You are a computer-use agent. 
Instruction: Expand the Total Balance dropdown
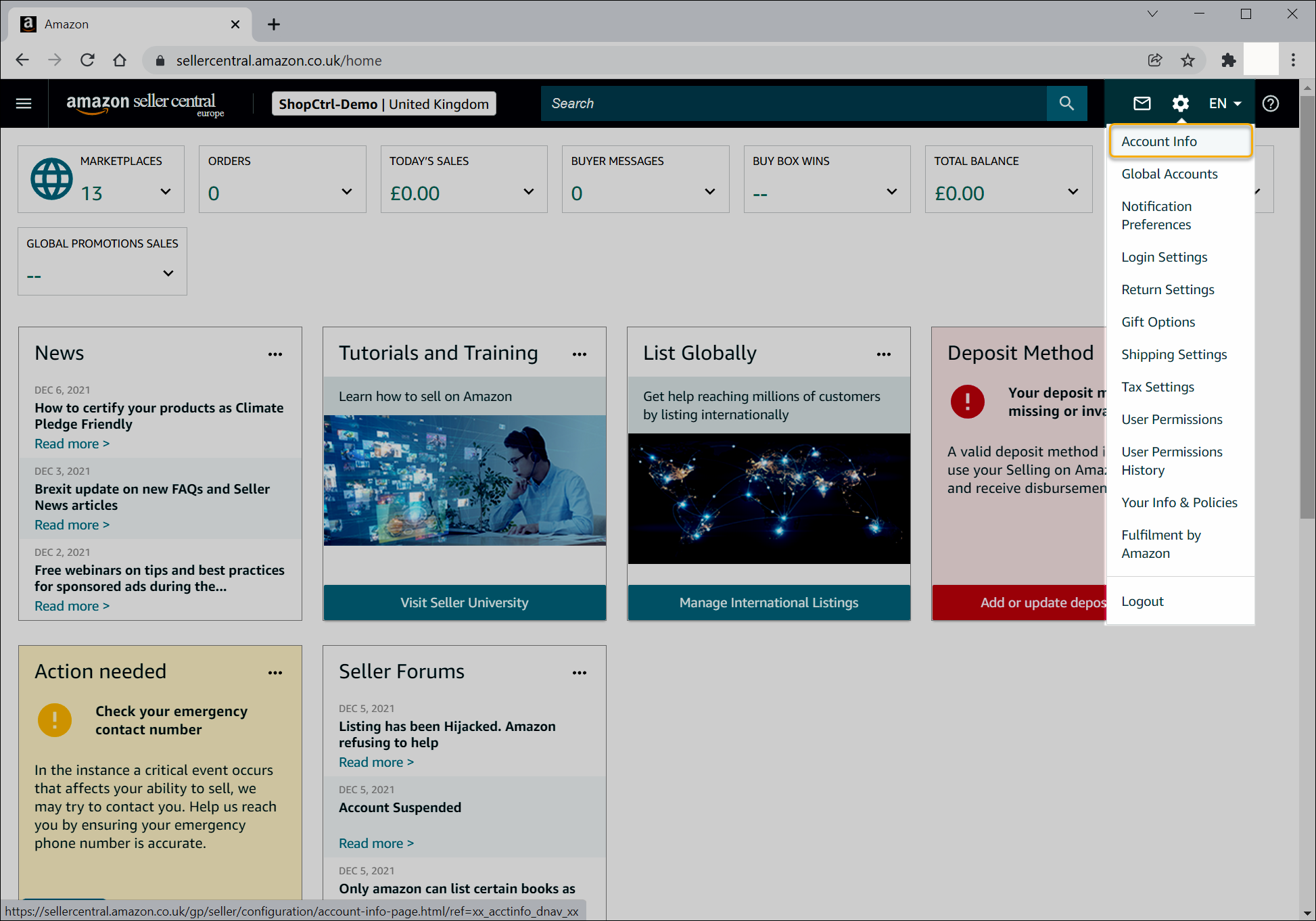(x=1073, y=191)
